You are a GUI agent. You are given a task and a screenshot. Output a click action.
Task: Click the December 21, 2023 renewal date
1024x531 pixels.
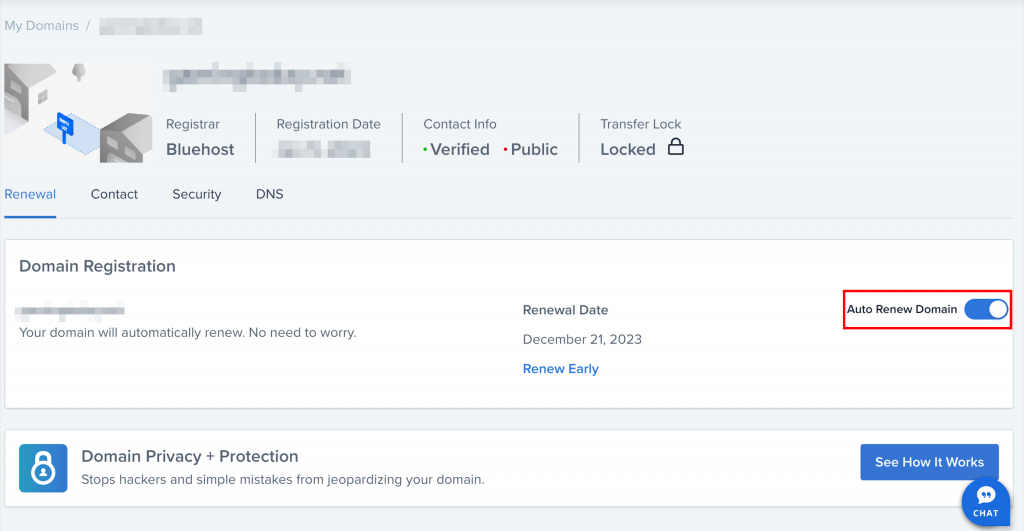click(582, 339)
